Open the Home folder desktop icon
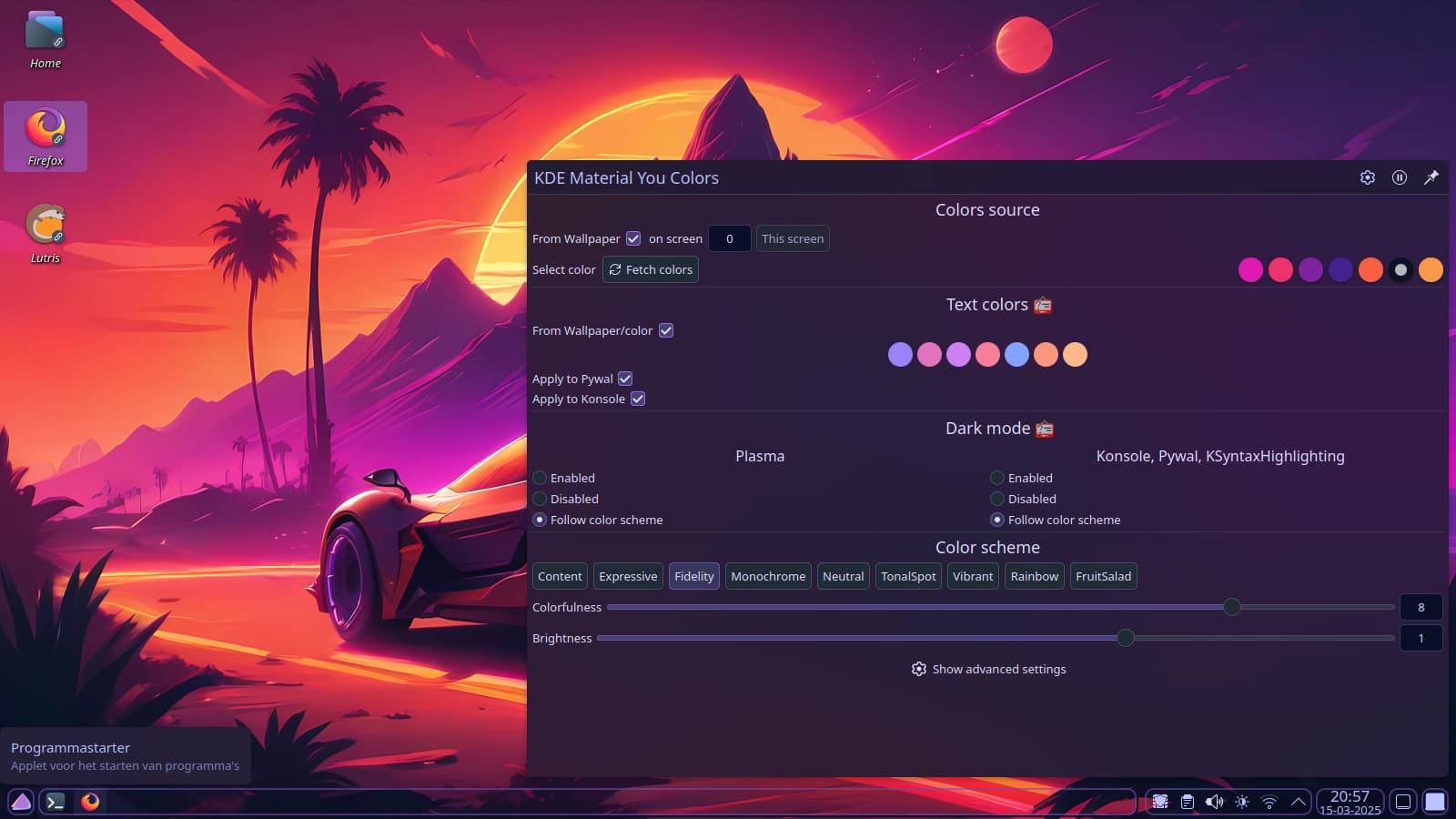The width and height of the screenshot is (1456, 819). (x=45, y=40)
